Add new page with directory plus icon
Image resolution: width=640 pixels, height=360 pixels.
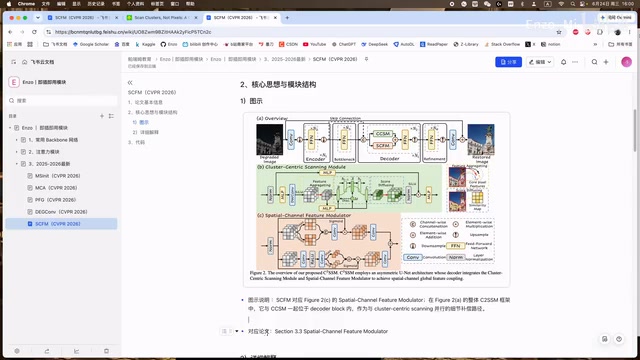[x=102, y=116]
